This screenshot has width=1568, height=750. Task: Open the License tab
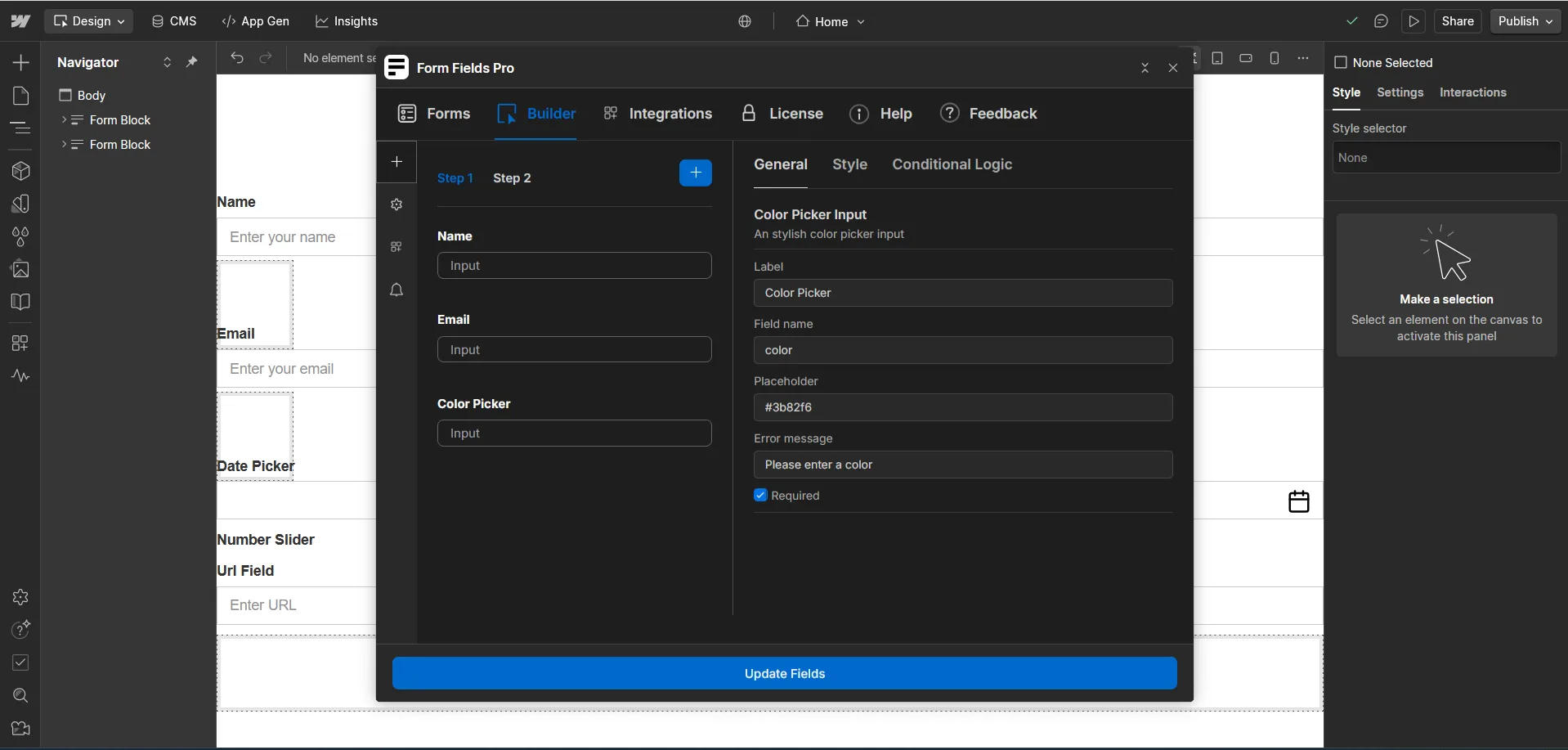[x=782, y=114]
